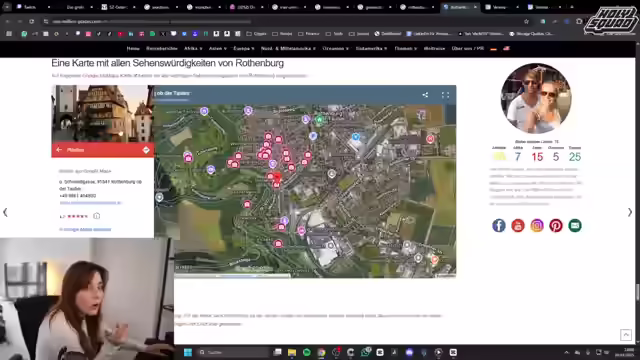
Task: Click the map share icon
Action: [x=425, y=95]
